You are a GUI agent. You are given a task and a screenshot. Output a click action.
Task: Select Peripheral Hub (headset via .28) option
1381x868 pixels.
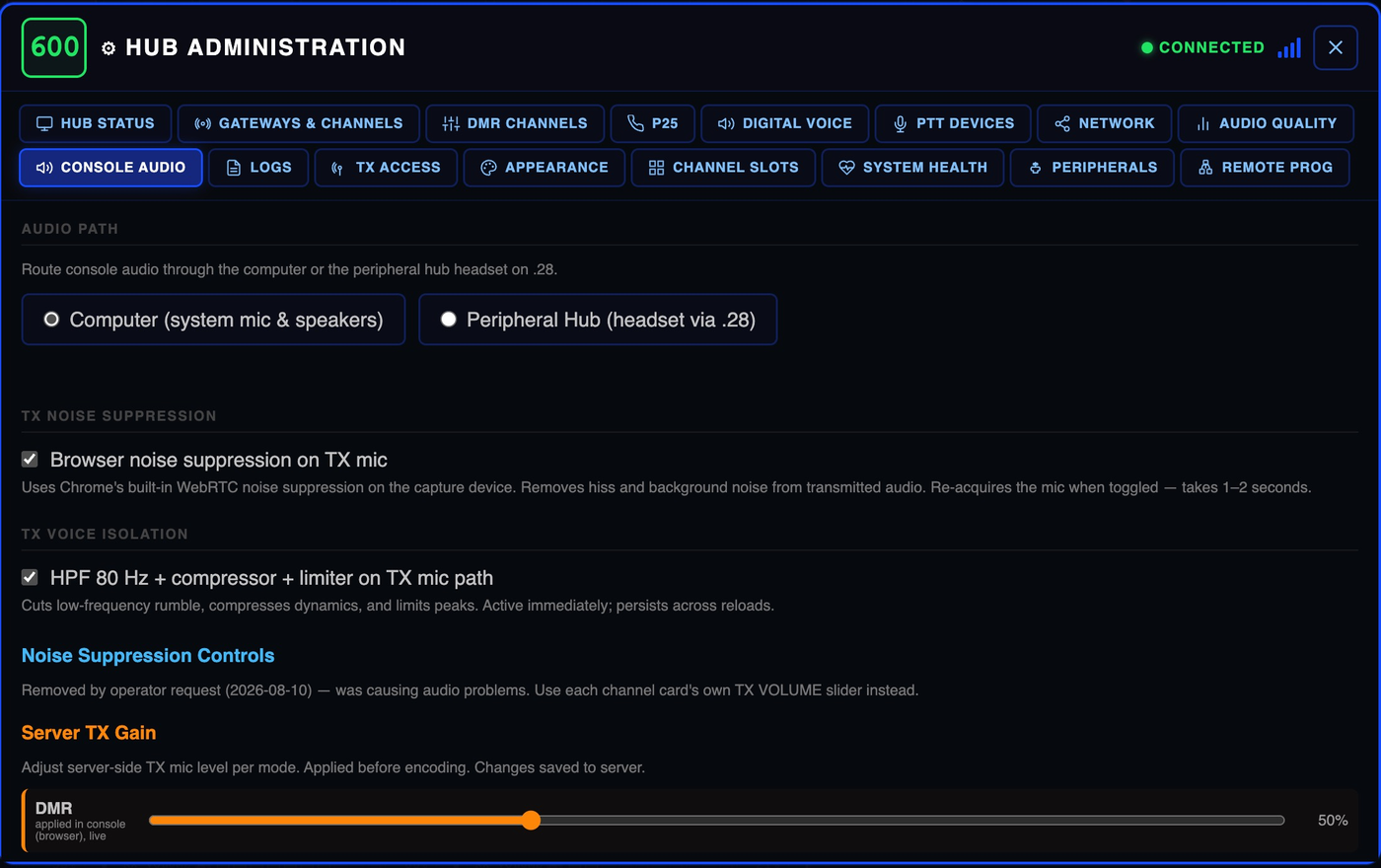[598, 320]
